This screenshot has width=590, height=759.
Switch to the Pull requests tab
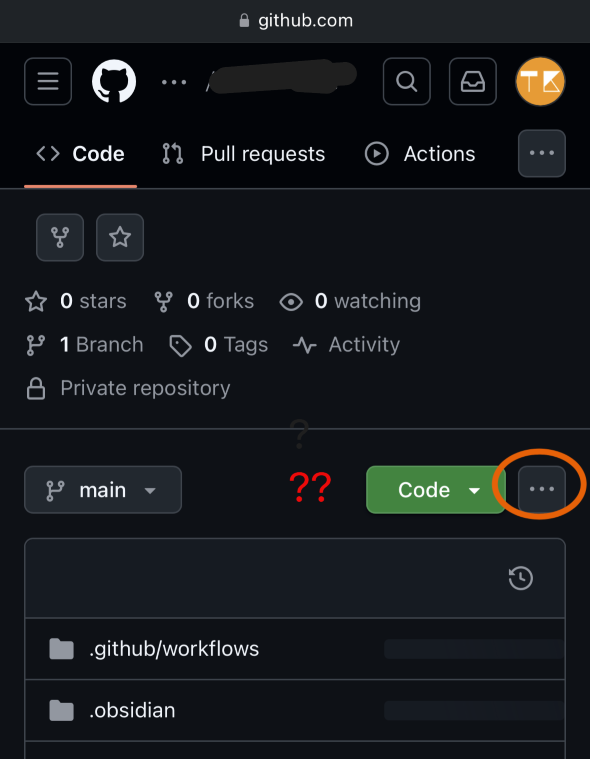point(243,154)
